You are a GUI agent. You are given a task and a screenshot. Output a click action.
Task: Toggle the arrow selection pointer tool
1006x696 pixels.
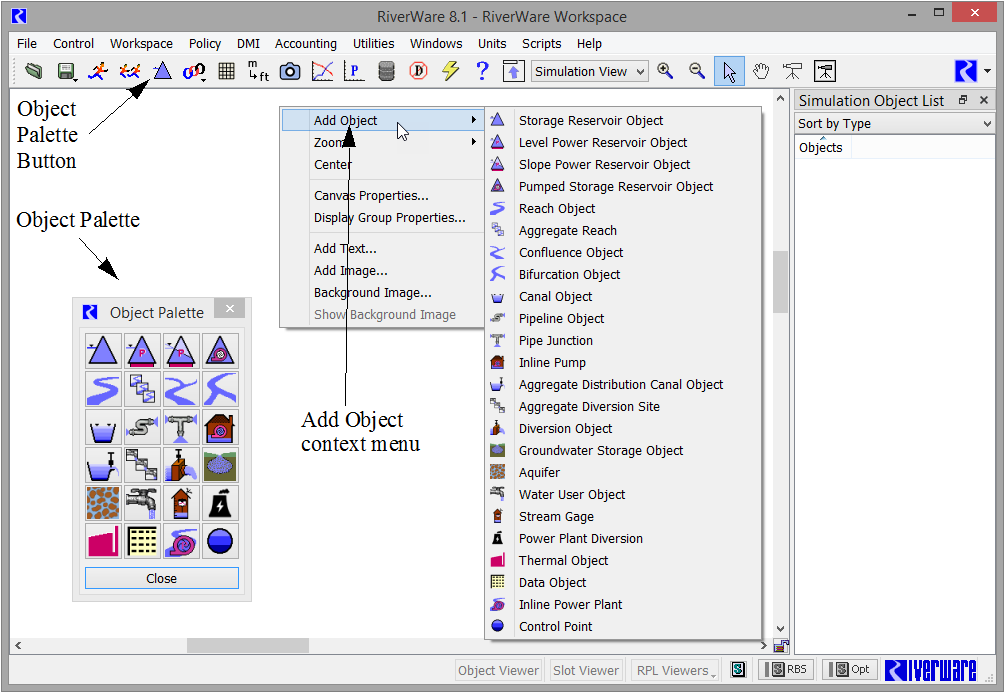click(x=729, y=71)
